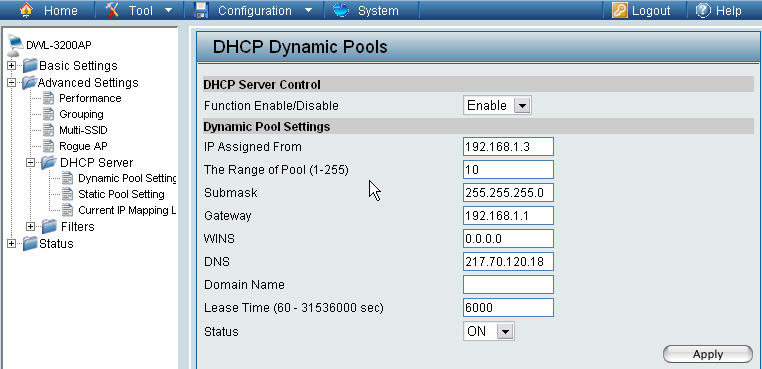Viewport: 762px width, 369px height.
Task: Open the Static Pool Setting page
Action: click(121, 194)
